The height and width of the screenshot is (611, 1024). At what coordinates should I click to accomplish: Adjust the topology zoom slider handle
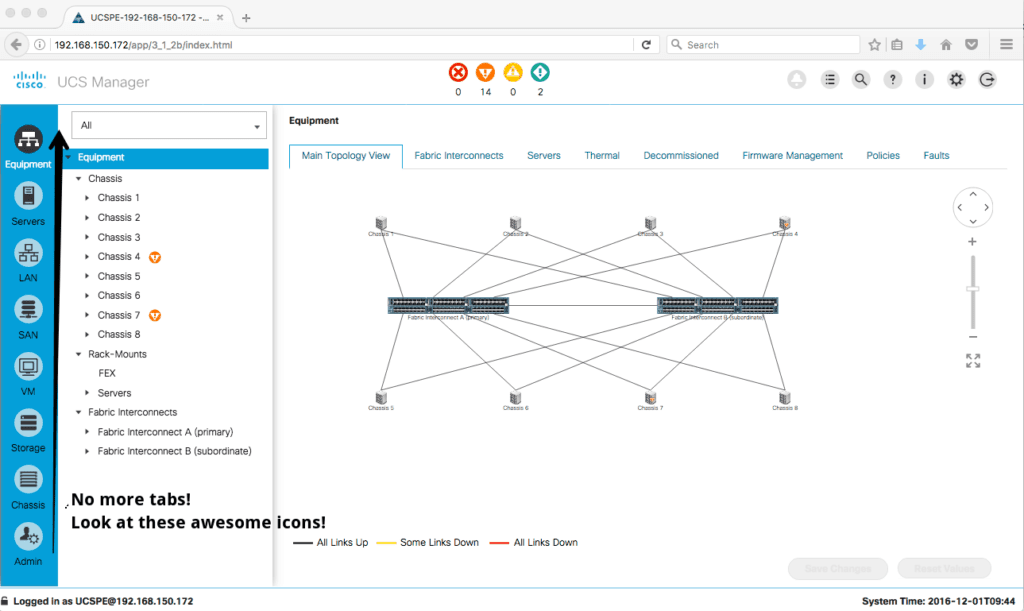point(973,289)
